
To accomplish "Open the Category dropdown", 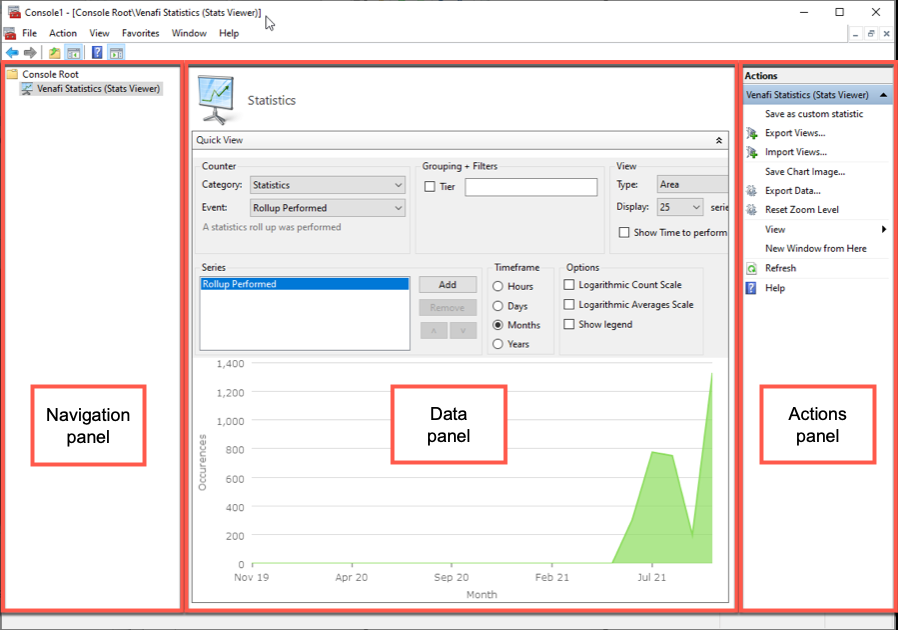I will click(327, 185).
